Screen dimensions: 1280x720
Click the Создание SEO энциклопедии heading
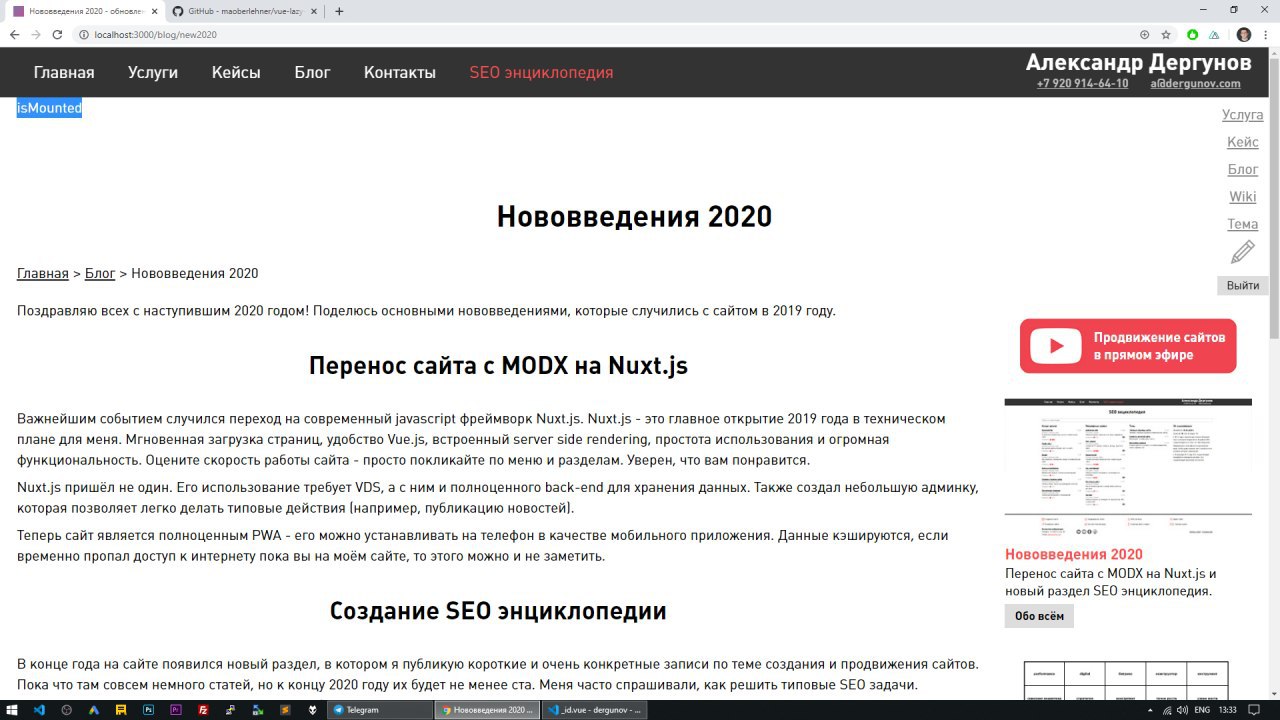pyautogui.click(x=498, y=611)
